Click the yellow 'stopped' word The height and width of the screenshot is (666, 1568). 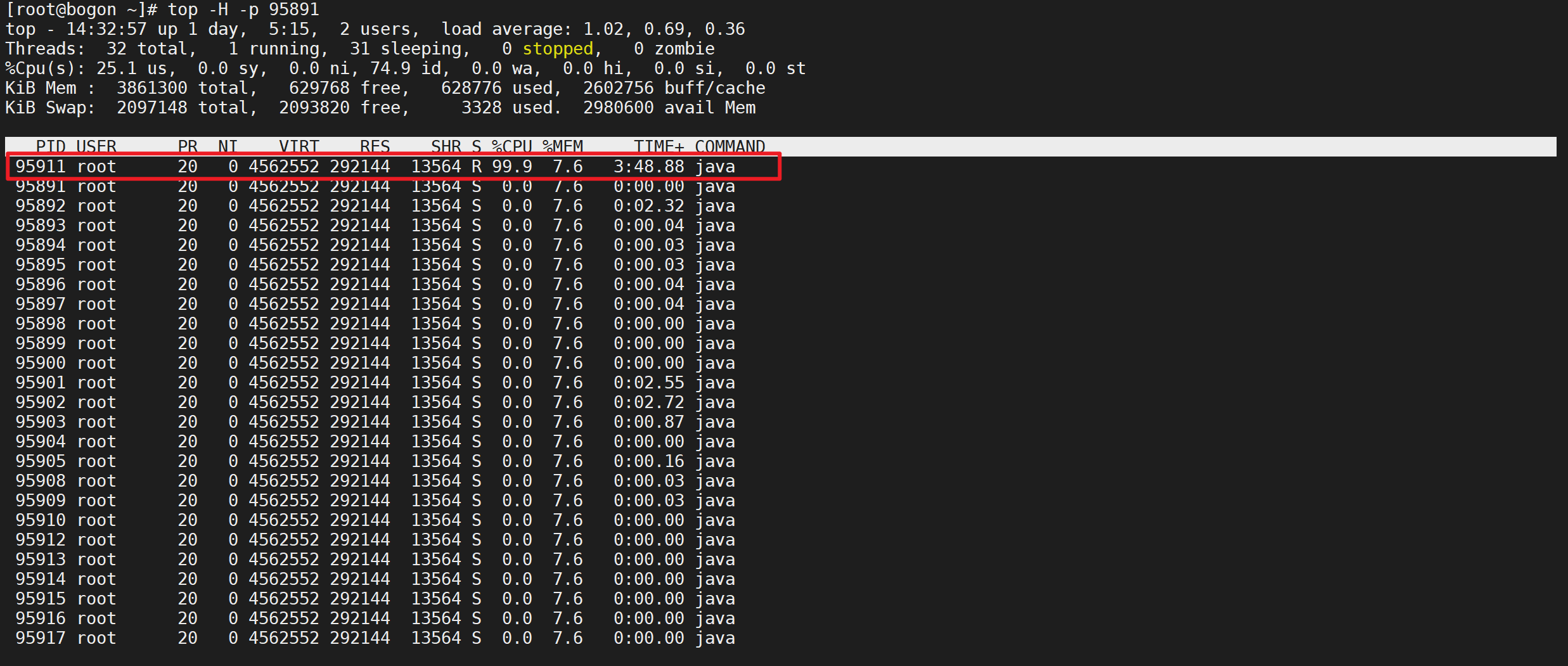click(x=558, y=49)
